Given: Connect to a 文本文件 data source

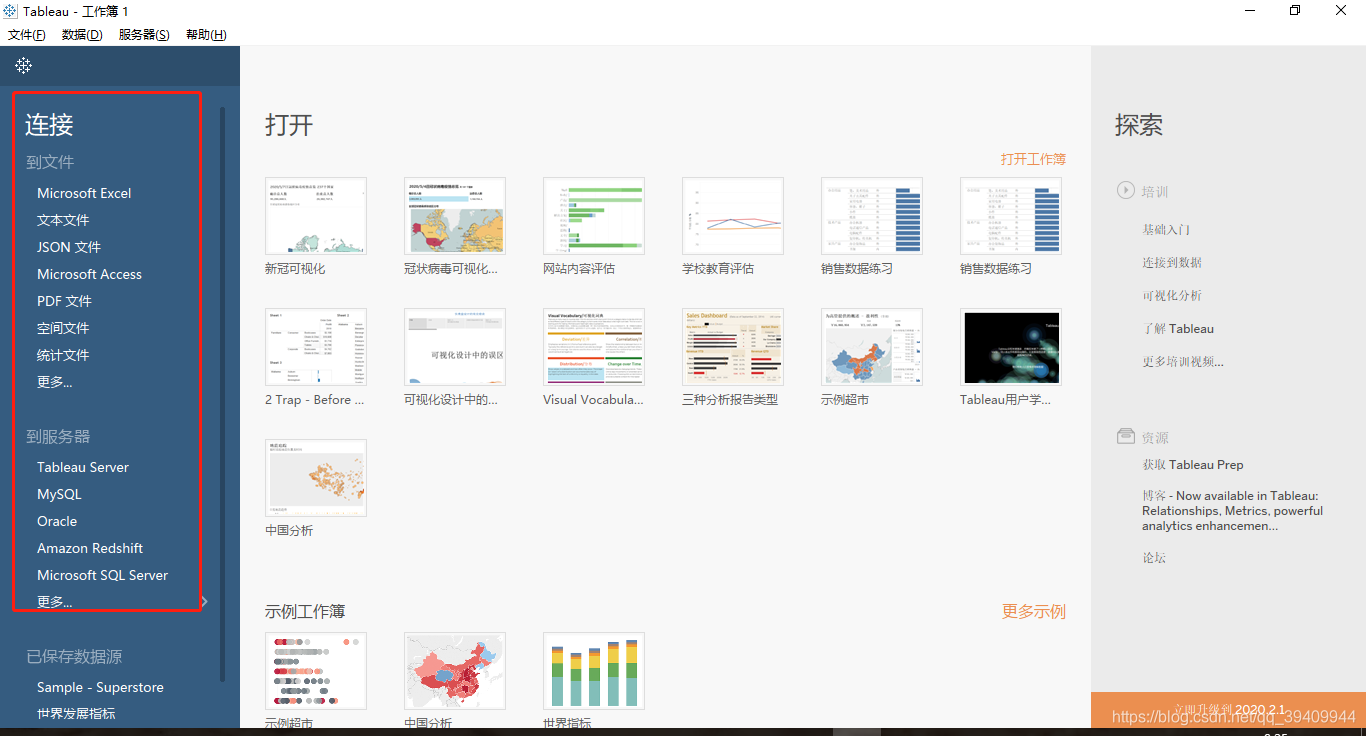Looking at the screenshot, I should pos(63,220).
